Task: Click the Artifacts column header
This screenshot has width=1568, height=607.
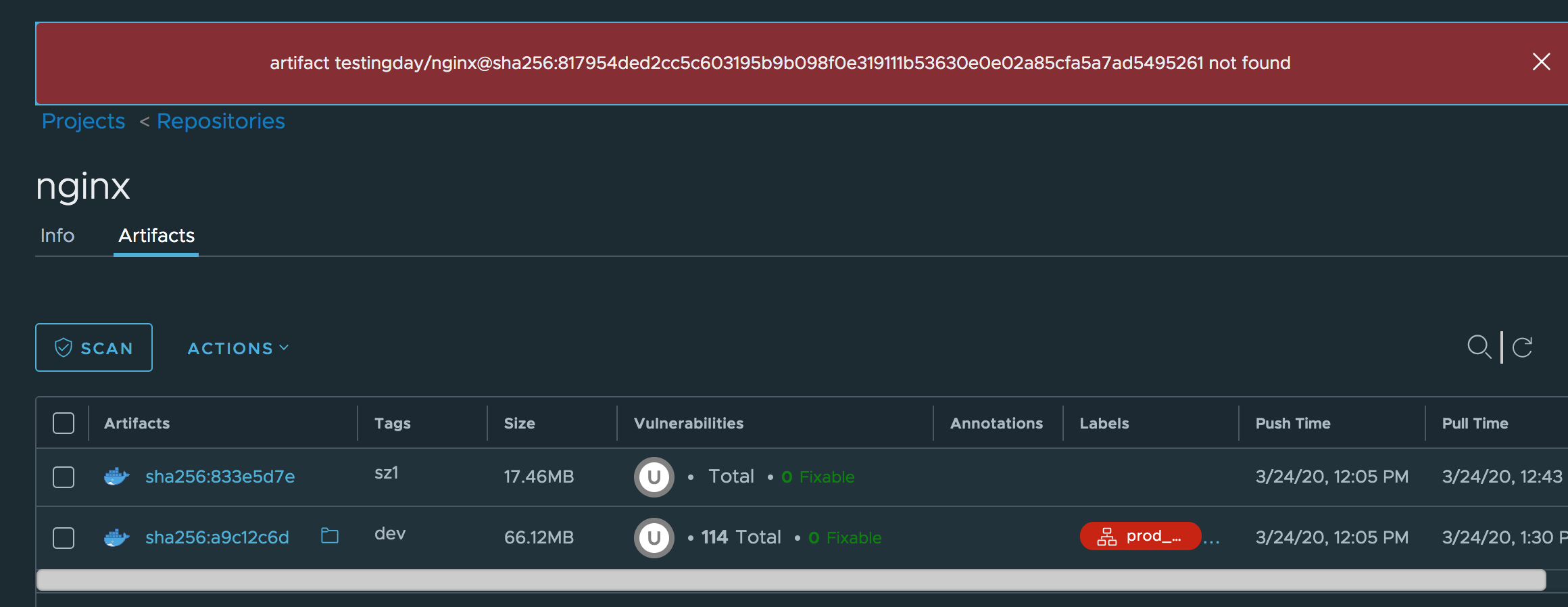Action: pos(137,423)
